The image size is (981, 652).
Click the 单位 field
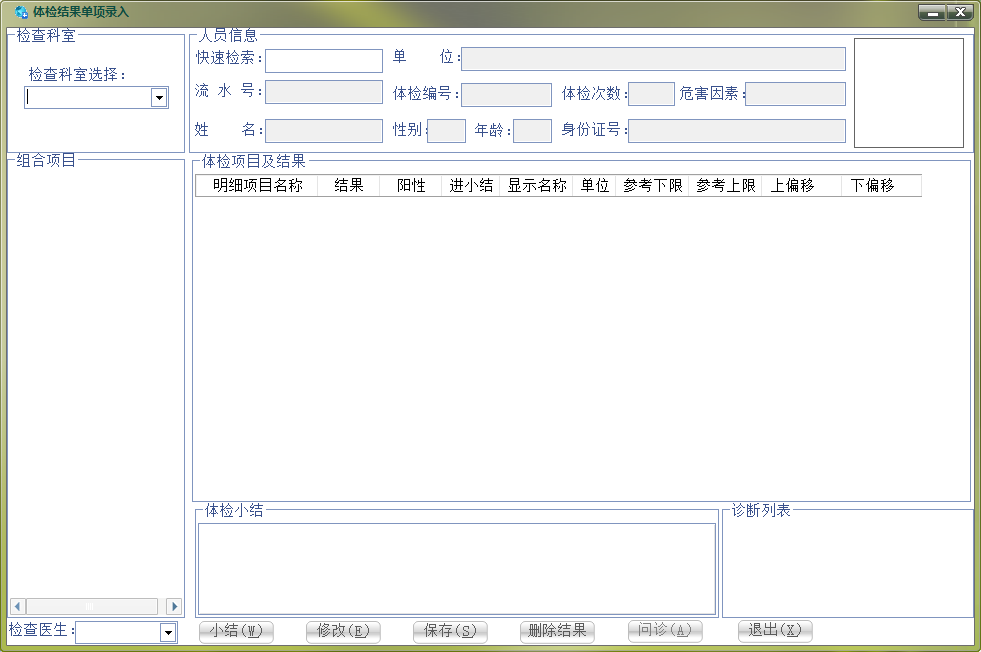point(653,59)
